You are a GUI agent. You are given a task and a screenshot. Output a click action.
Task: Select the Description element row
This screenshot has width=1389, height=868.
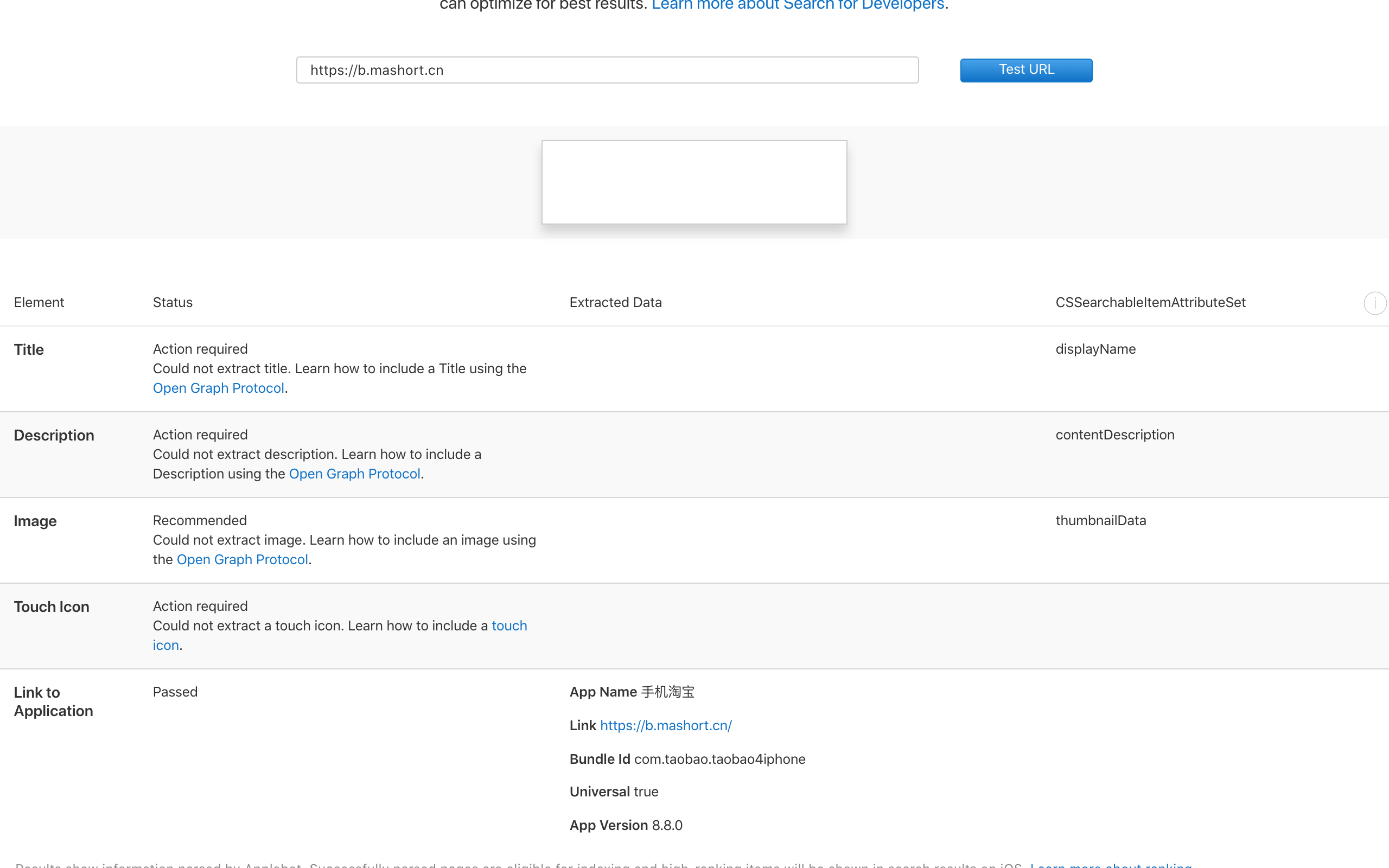pyautogui.click(x=54, y=435)
